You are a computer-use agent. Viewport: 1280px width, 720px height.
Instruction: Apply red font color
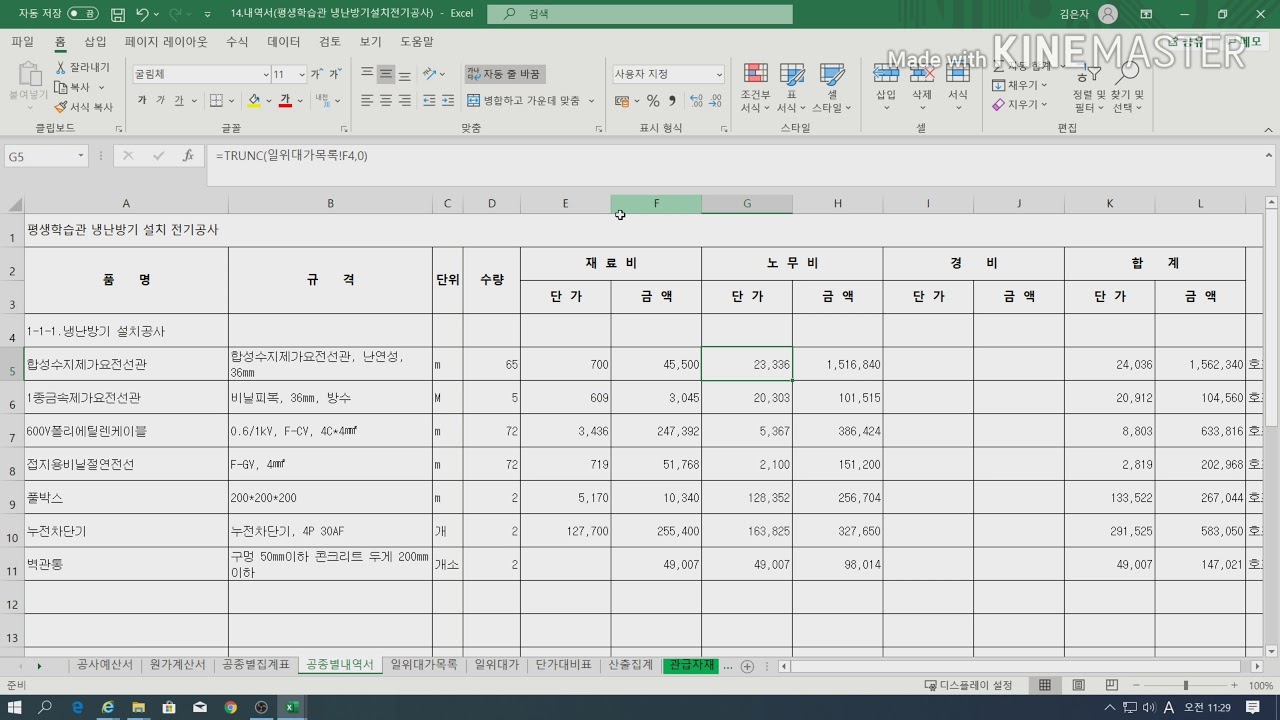click(285, 101)
